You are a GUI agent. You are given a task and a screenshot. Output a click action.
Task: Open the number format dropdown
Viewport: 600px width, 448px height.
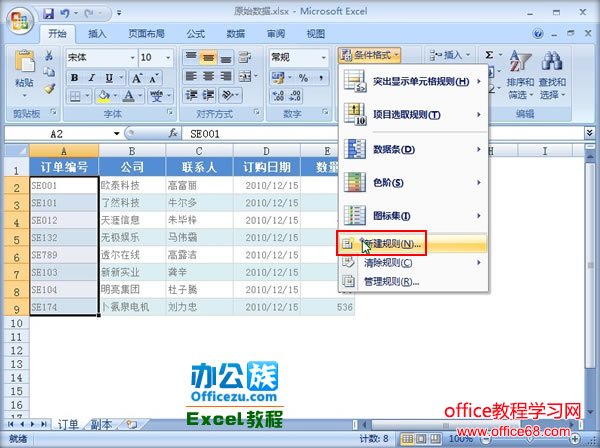pos(324,57)
